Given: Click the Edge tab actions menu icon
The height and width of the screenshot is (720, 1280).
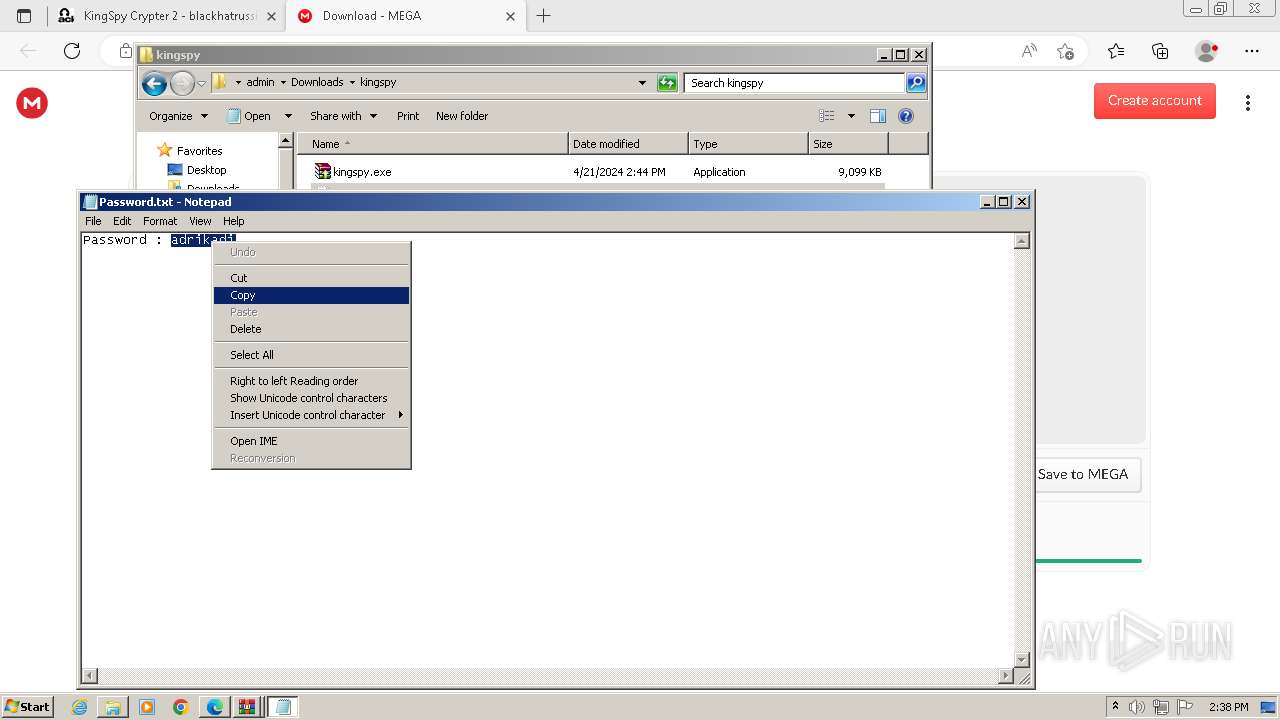Looking at the screenshot, I should 24,16.
